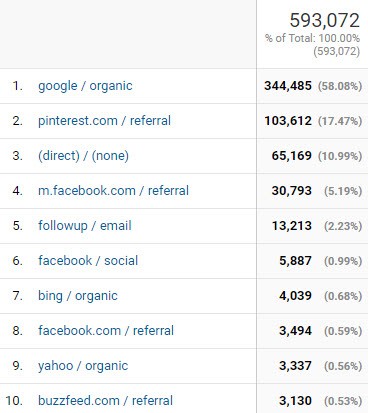The width and height of the screenshot is (368, 413).
Task: Click the 3,130 buzzfeed sessions value
Action: pyautogui.click(x=295, y=401)
